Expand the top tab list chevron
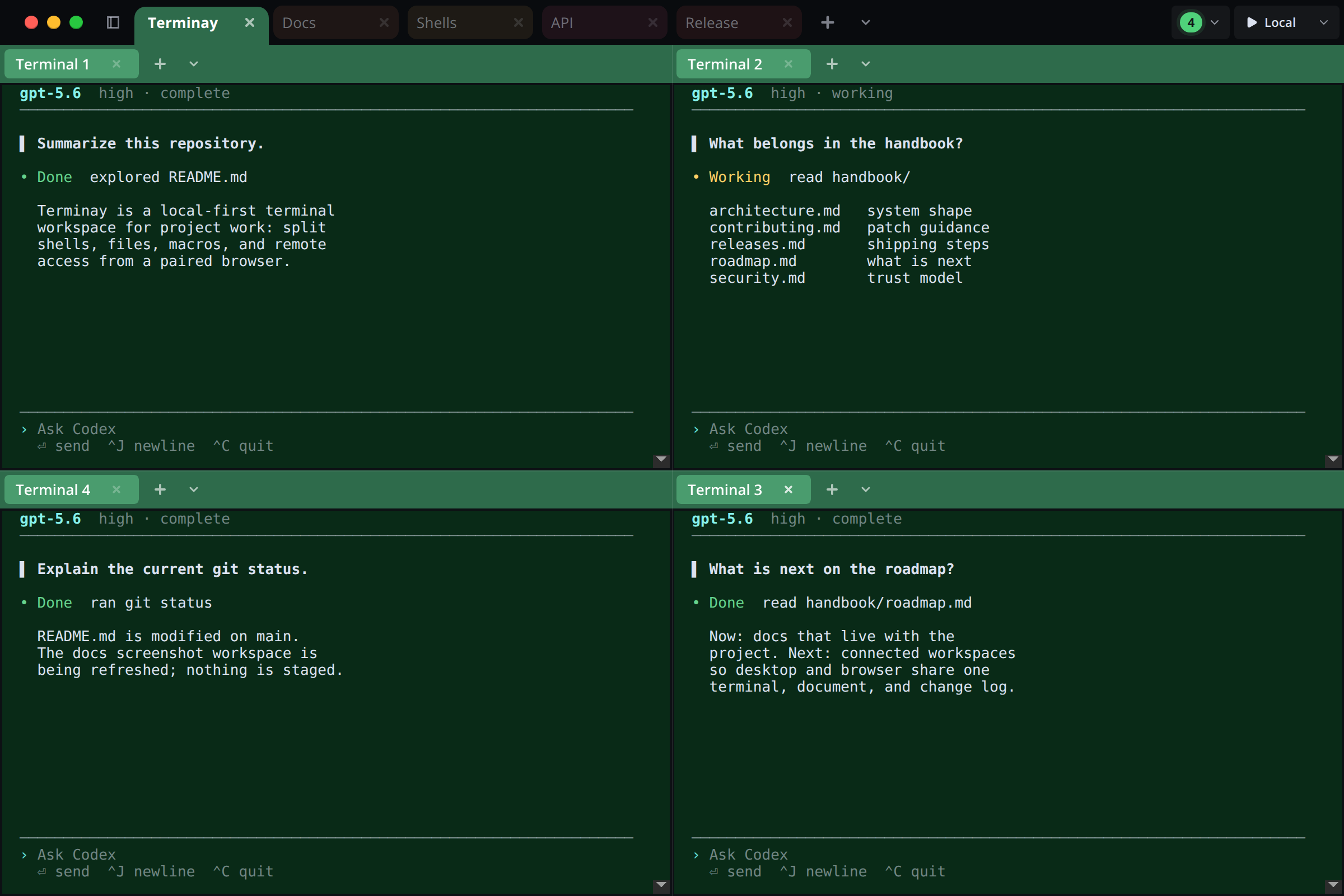Screen dimensions: 1344x896 tap(866, 22)
